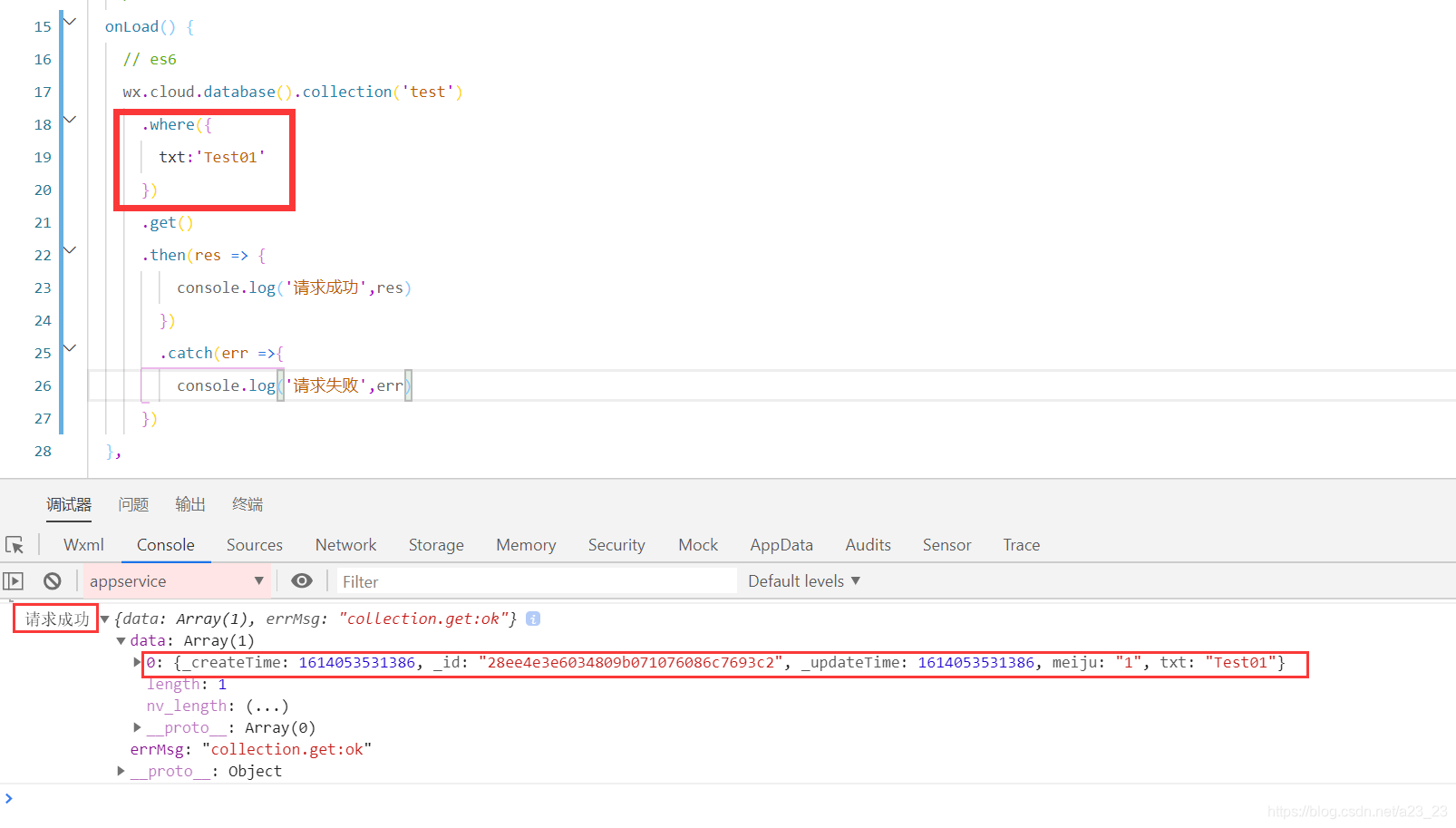Select the Console devtools tab
The image size is (1456, 828).
[x=166, y=545]
